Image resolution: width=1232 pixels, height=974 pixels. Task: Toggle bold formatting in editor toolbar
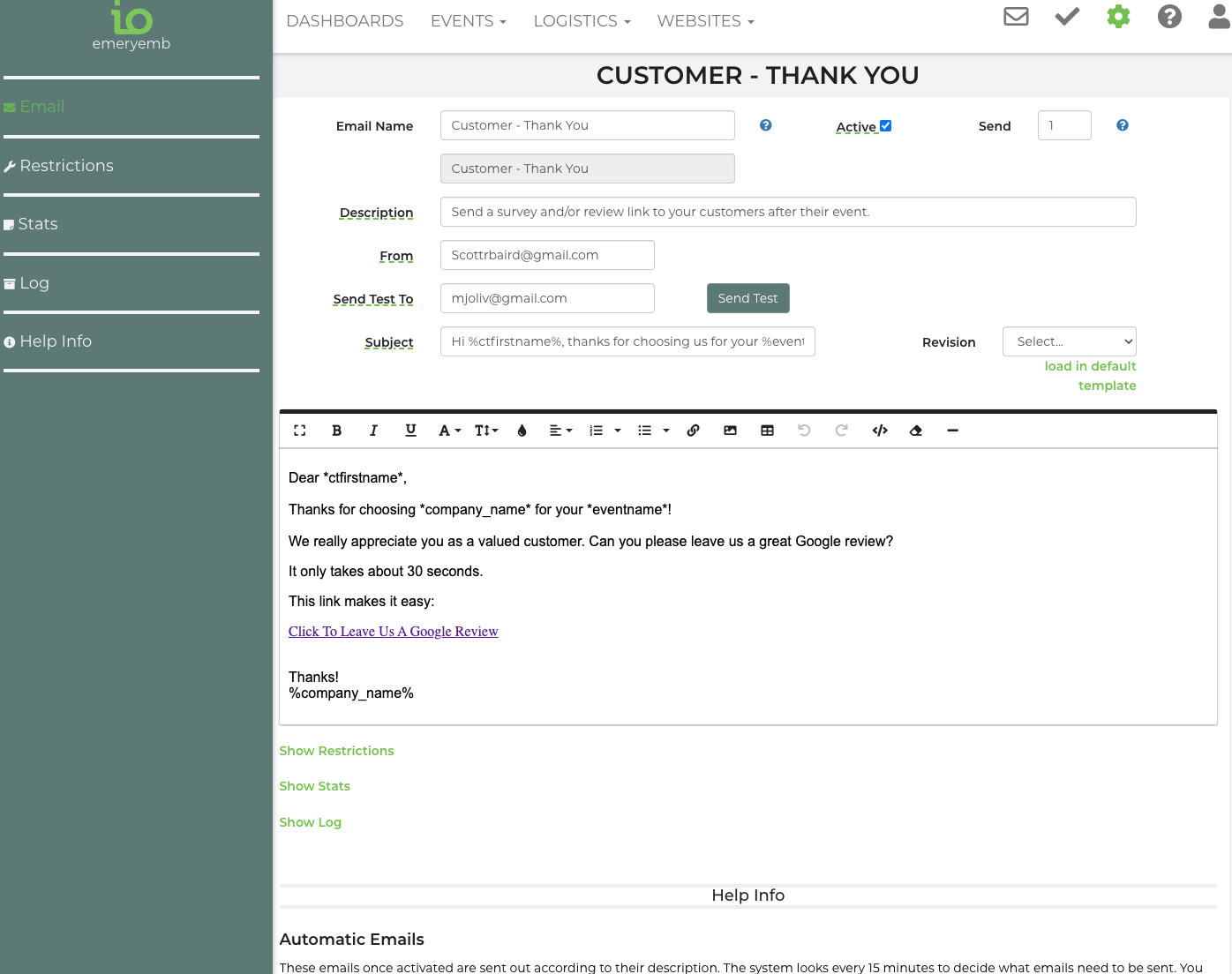336,431
